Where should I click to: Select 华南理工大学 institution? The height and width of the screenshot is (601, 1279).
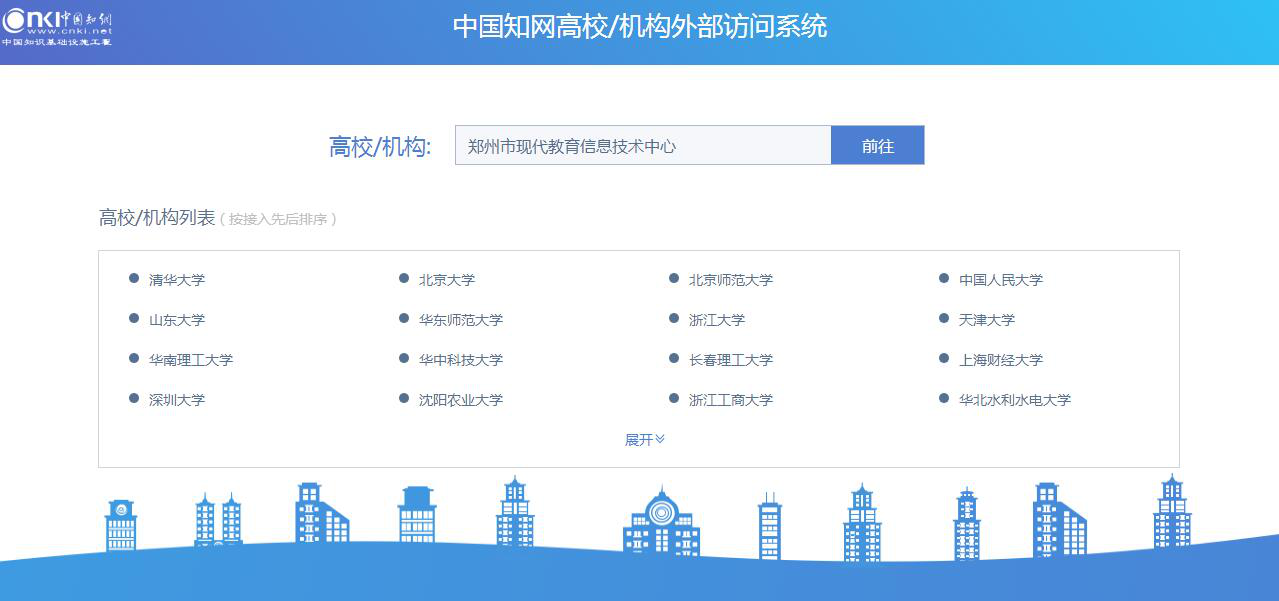tap(191, 360)
